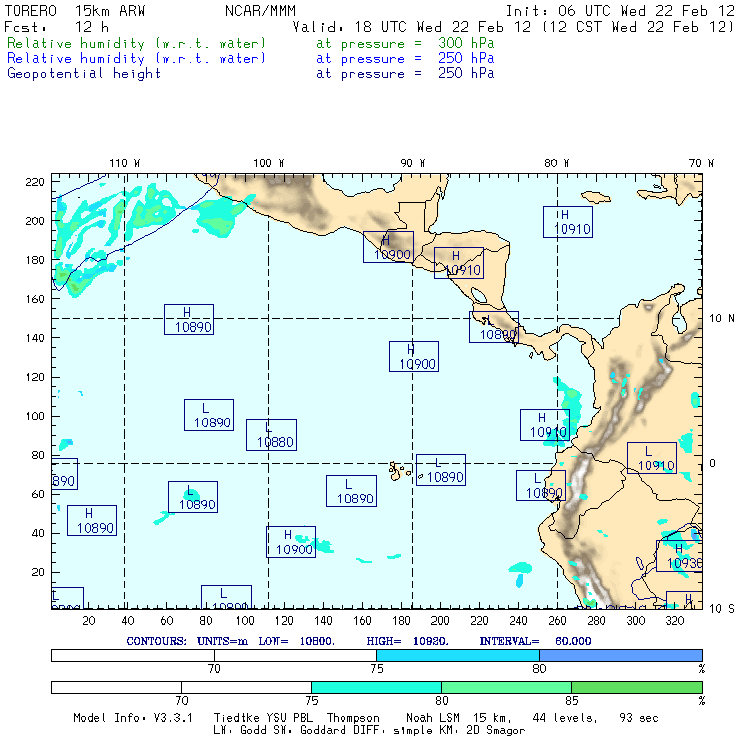The width and height of the screenshot is (740, 740).
Task: Click the blue above-80% swatch in upper colorbar
Action: coord(621,655)
